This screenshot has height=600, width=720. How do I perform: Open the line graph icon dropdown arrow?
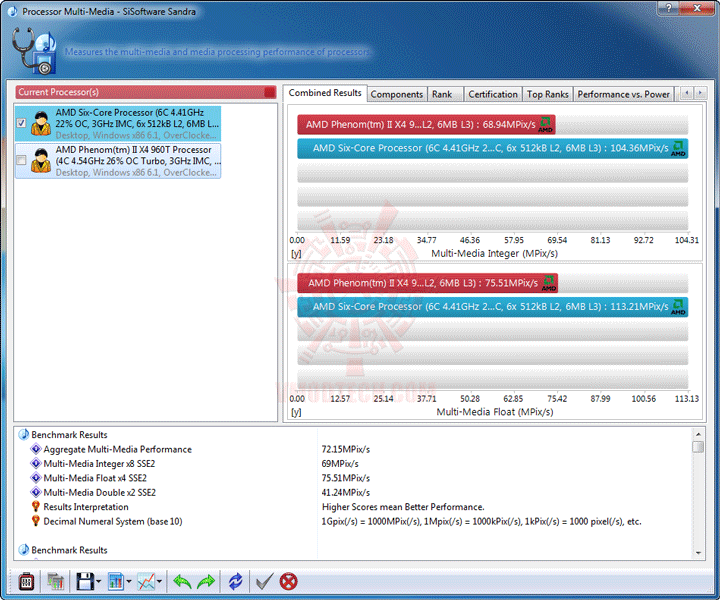coord(159,582)
